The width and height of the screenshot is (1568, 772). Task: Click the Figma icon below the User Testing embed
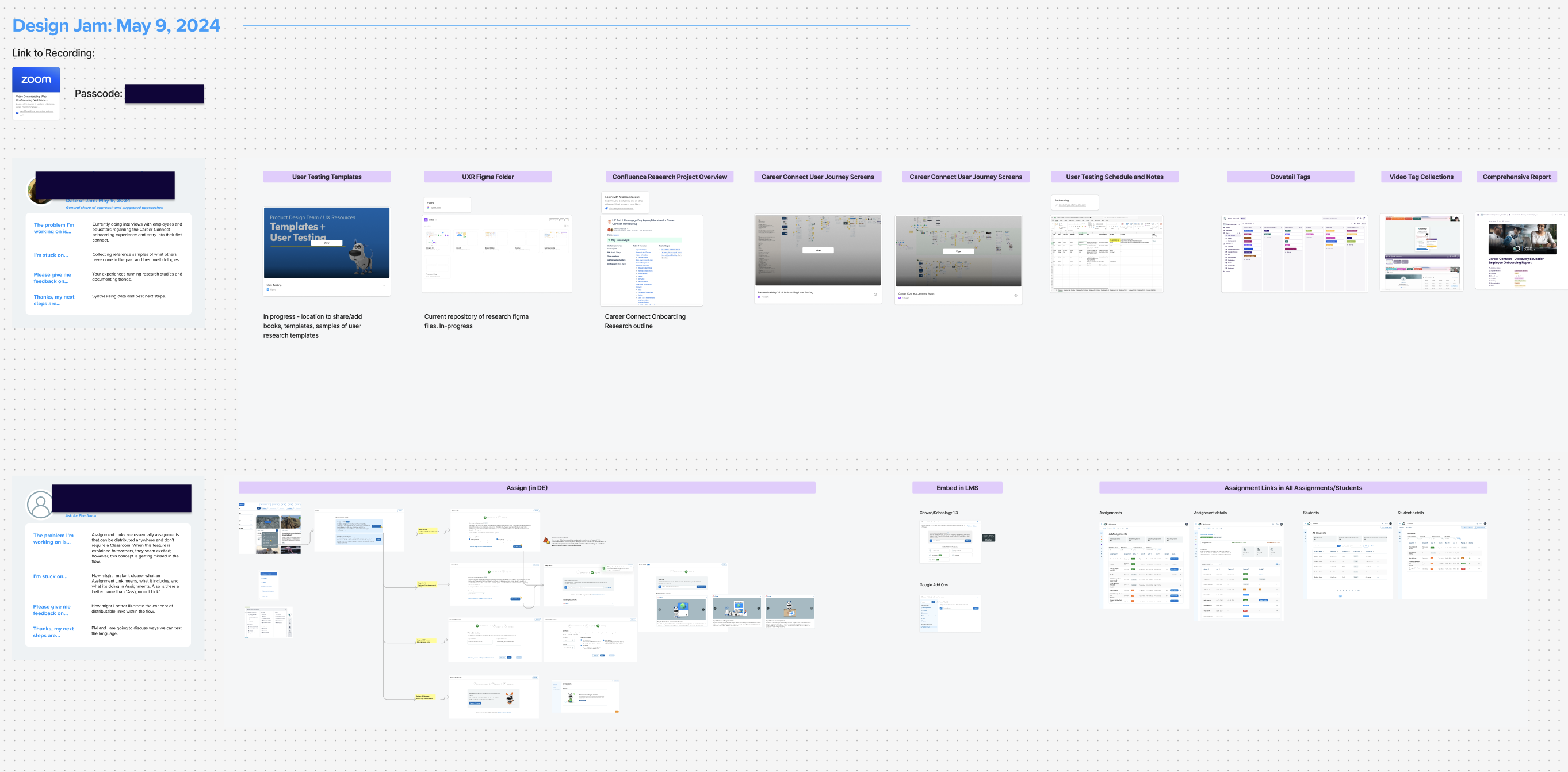[268, 290]
